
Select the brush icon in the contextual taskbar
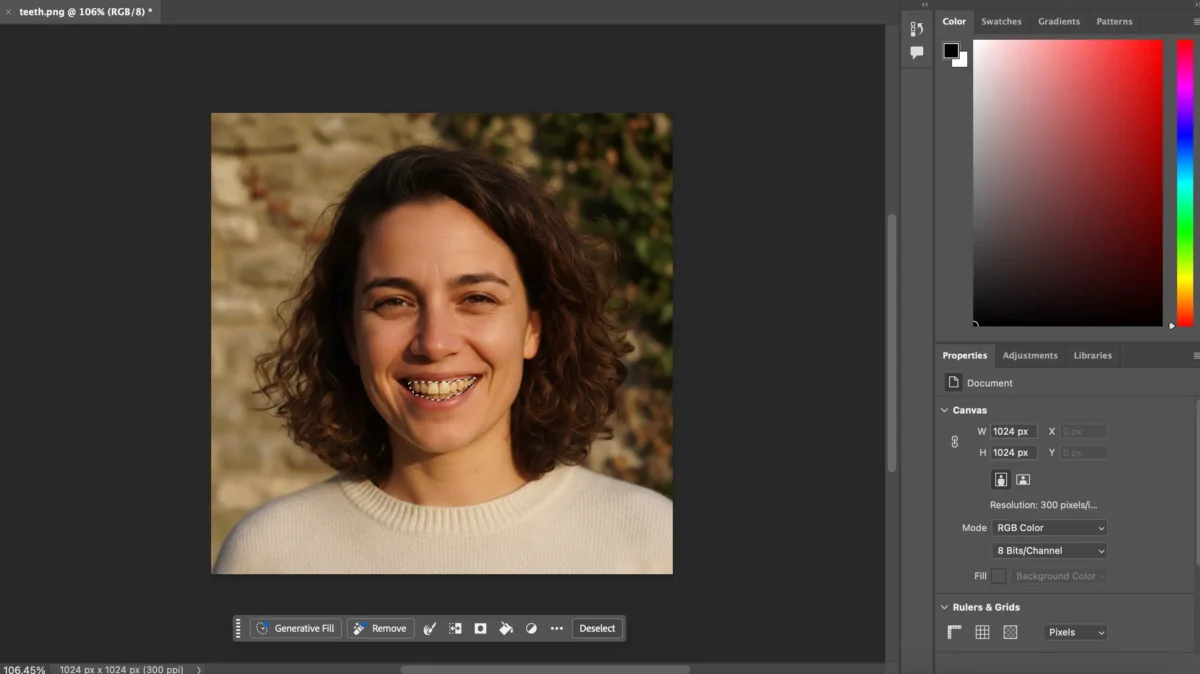(430, 628)
